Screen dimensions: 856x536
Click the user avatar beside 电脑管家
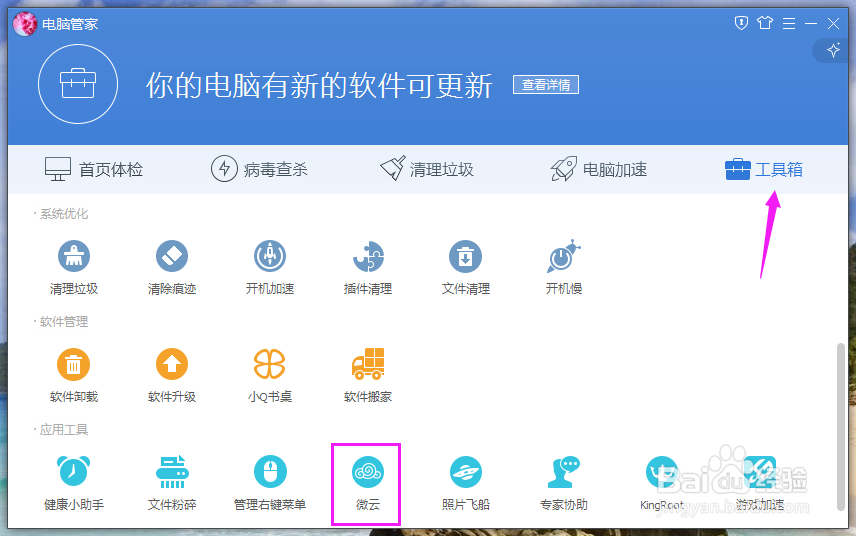[25, 24]
